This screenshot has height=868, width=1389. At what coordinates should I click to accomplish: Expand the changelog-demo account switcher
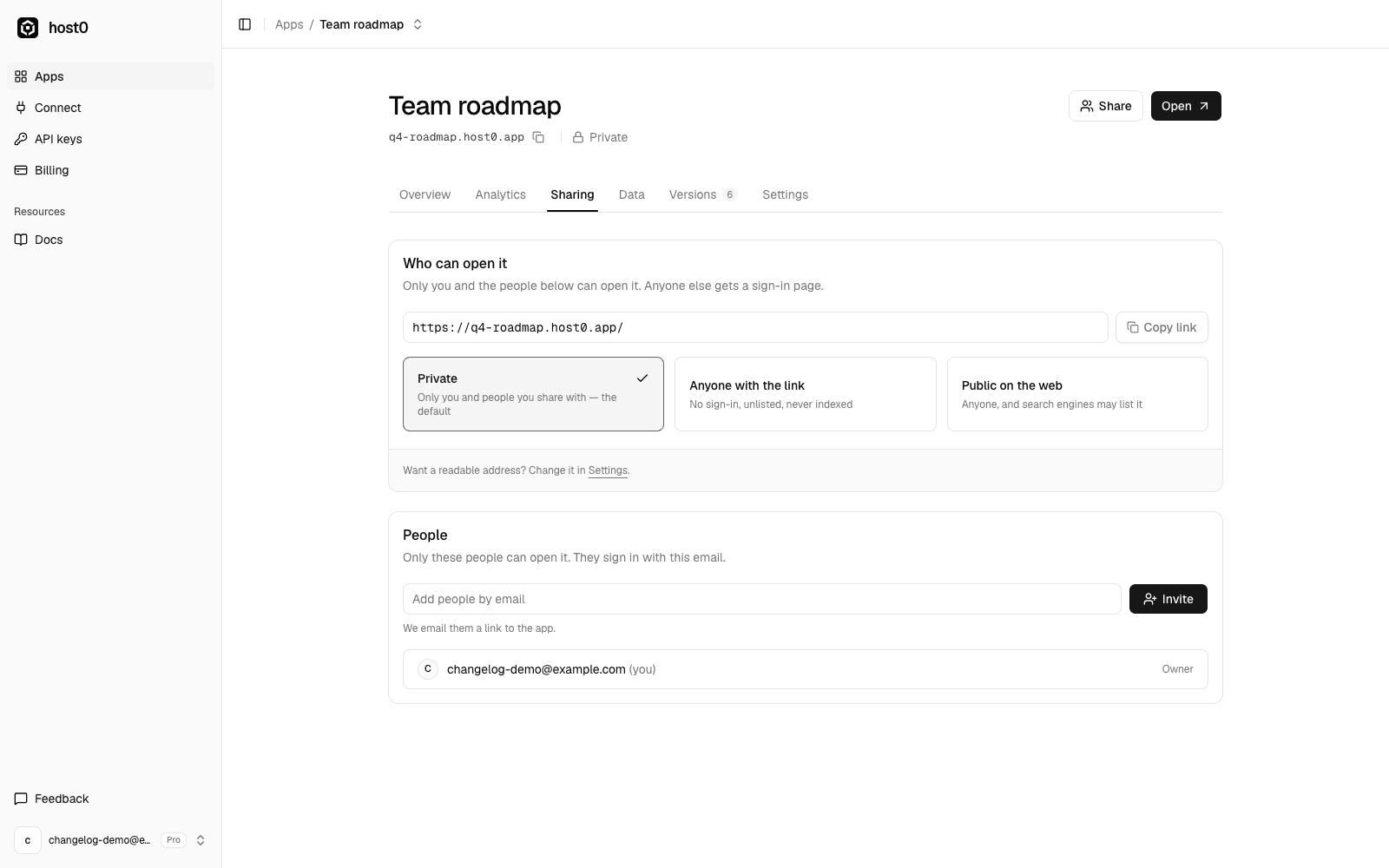point(111,840)
